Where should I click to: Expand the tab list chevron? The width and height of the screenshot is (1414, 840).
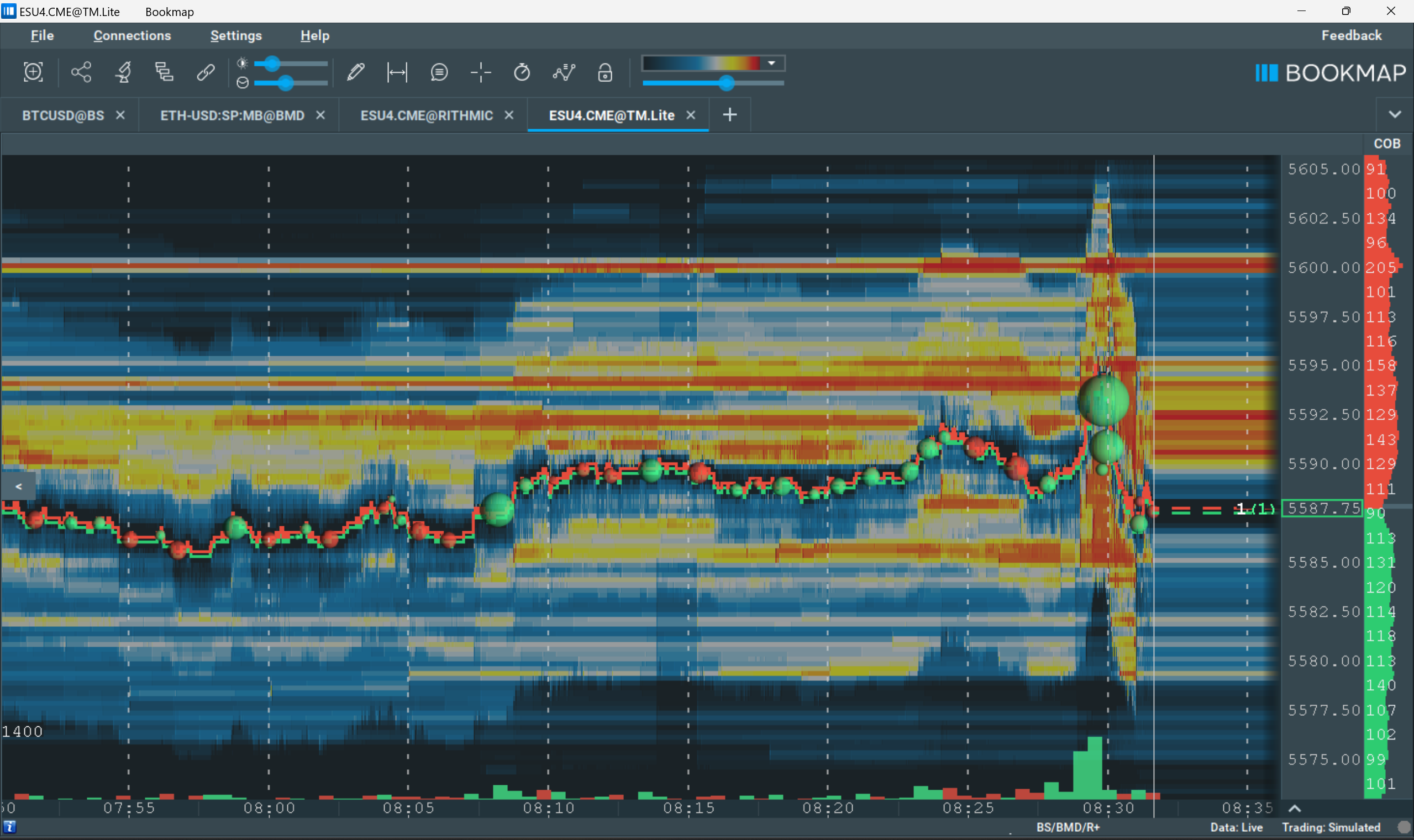(1395, 114)
